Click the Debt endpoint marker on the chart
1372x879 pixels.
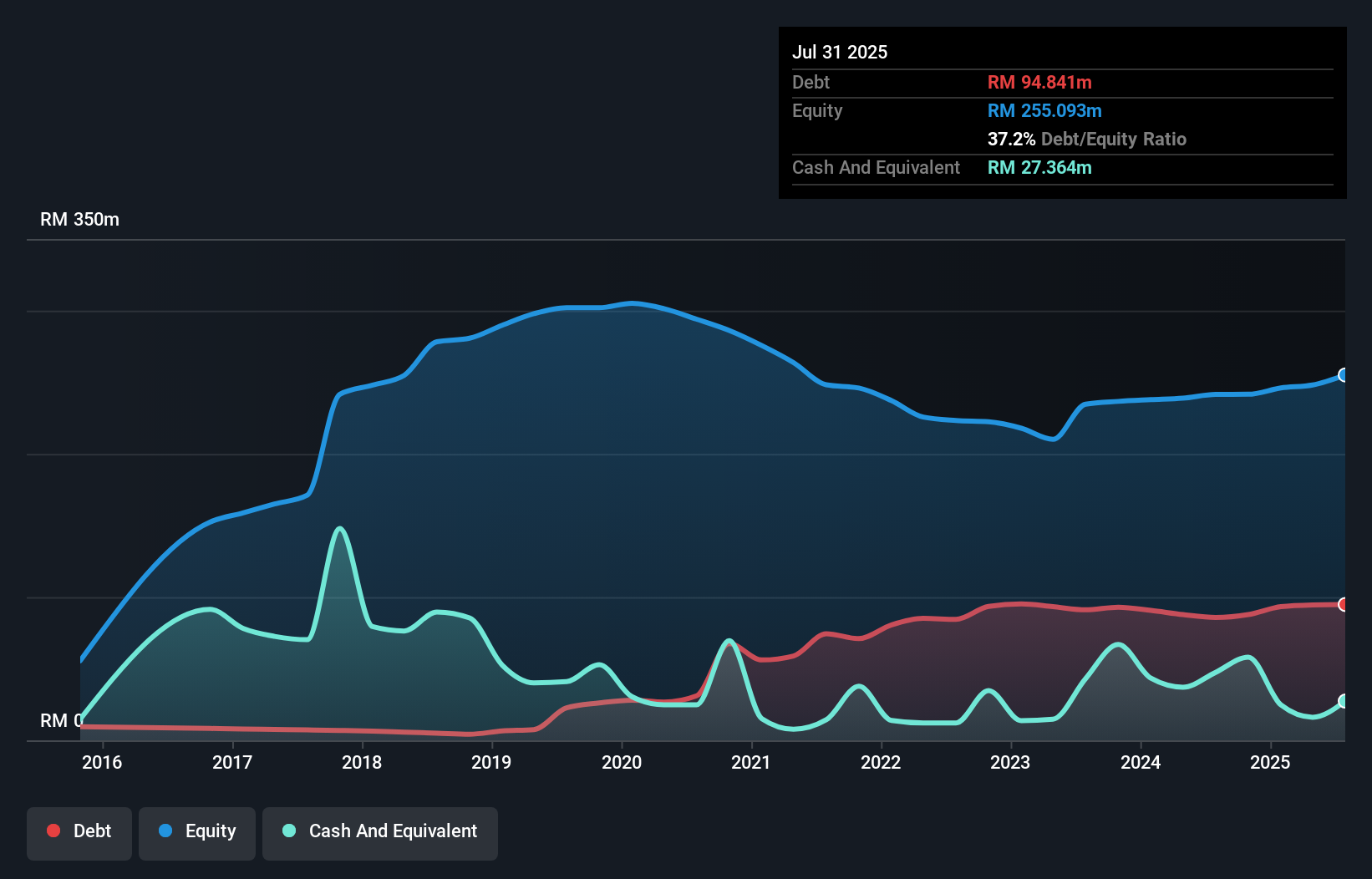pos(1343,603)
